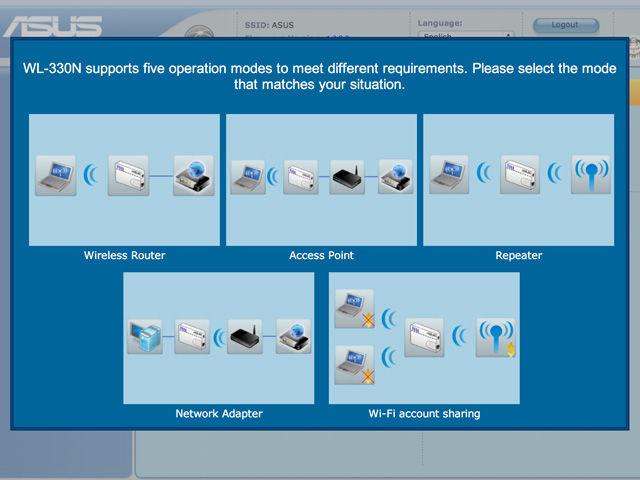The height and width of the screenshot is (480, 640).
Task: Click laptop icon in Wireless Router diagram
Action: pos(56,176)
